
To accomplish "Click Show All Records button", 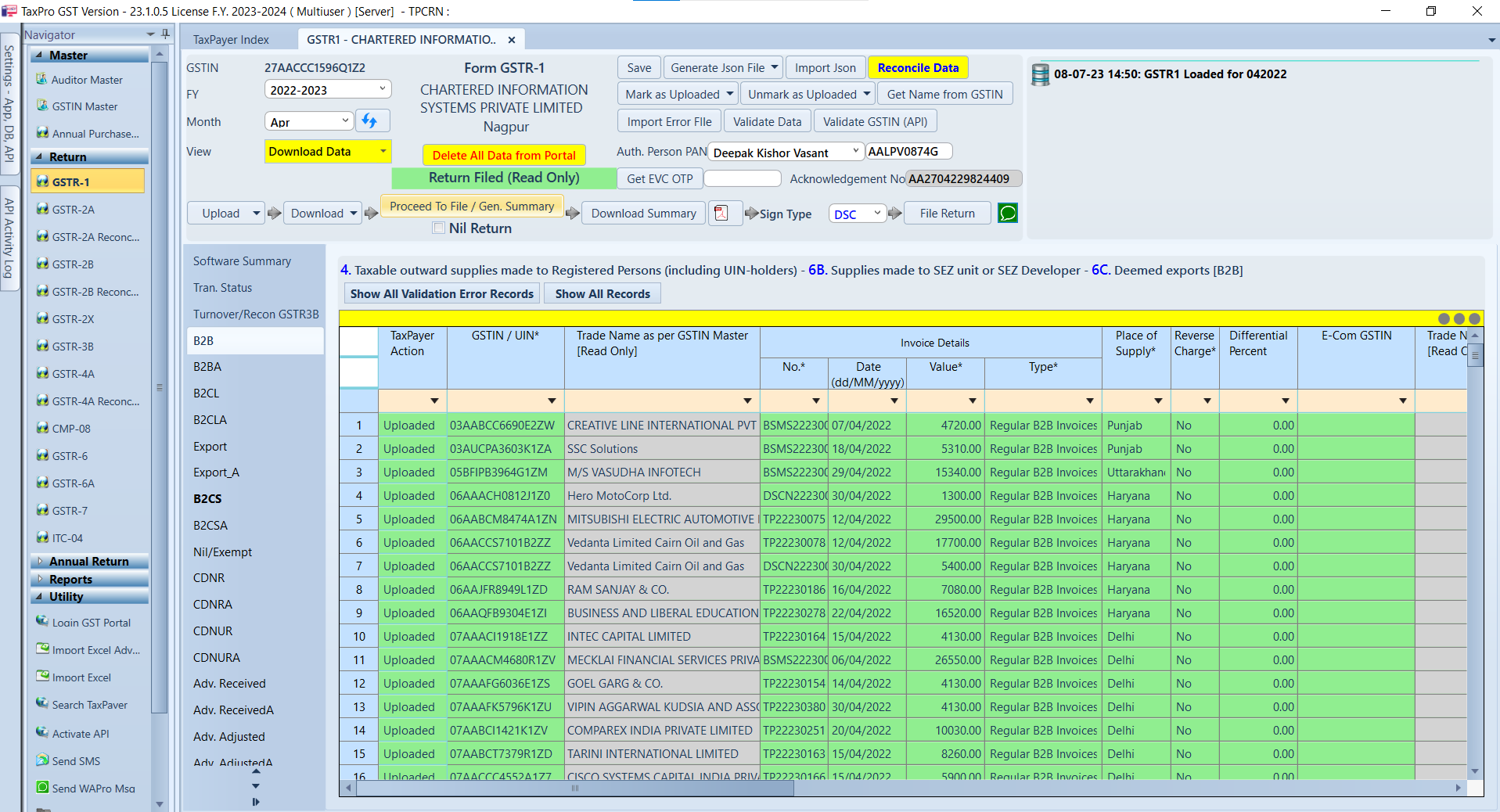I will point(603,294).
